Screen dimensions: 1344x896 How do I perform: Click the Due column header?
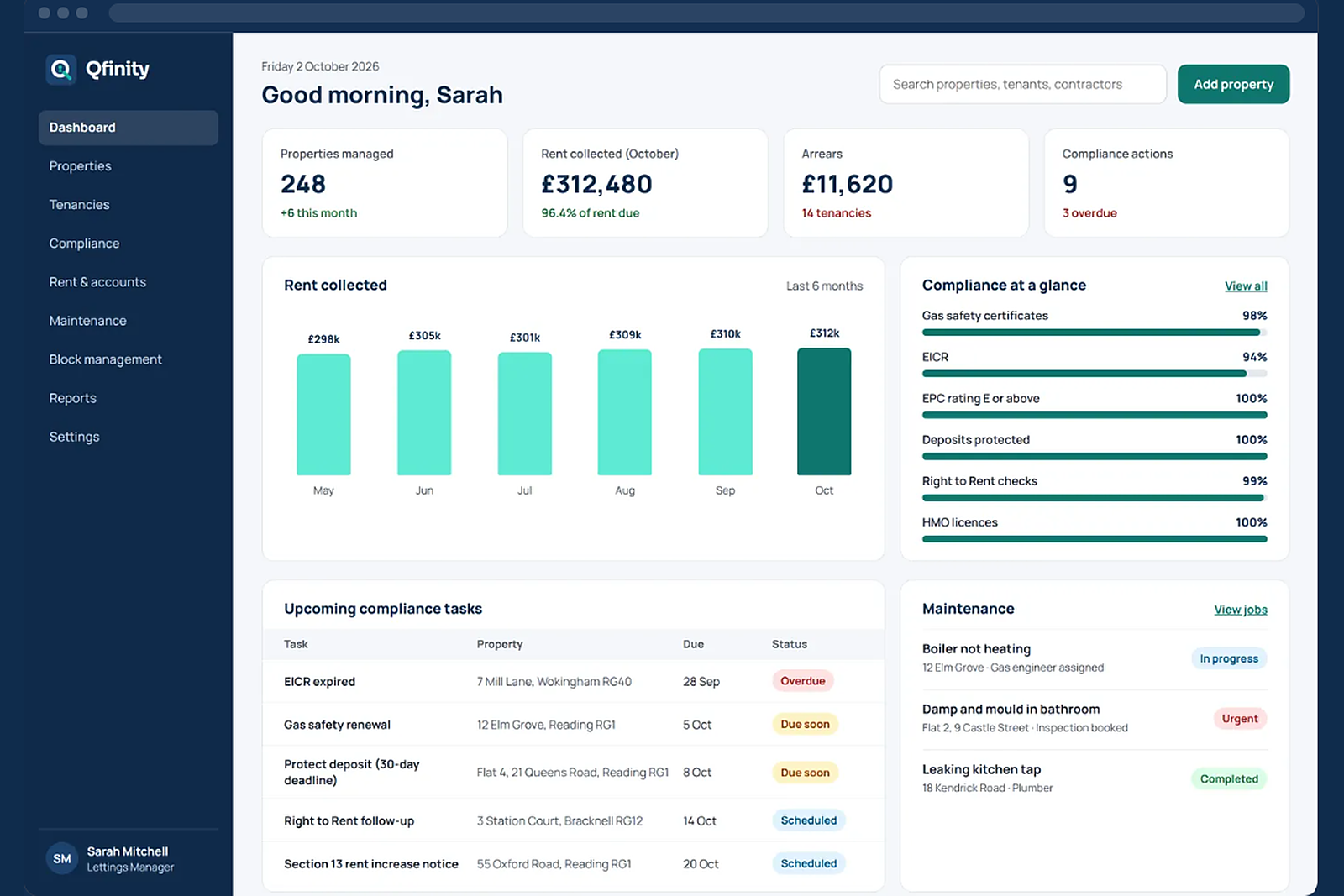(693, 644)
